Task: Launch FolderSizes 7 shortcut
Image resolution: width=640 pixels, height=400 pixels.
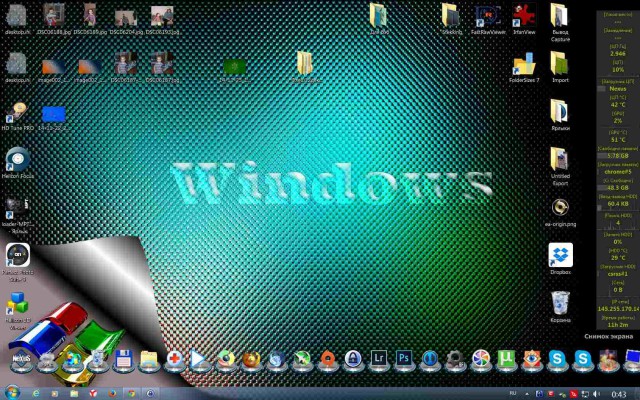Action: tap(523, 64)
